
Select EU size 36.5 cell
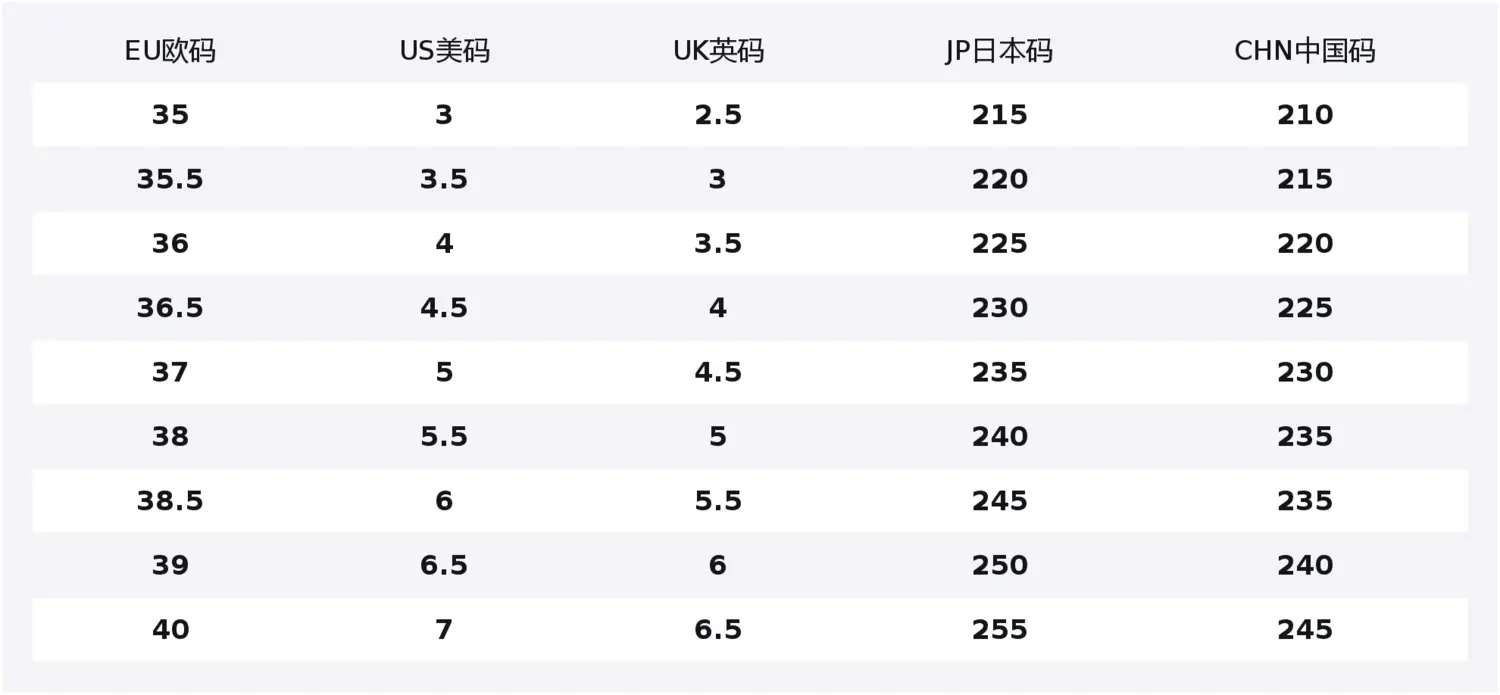tap(170, 308)
